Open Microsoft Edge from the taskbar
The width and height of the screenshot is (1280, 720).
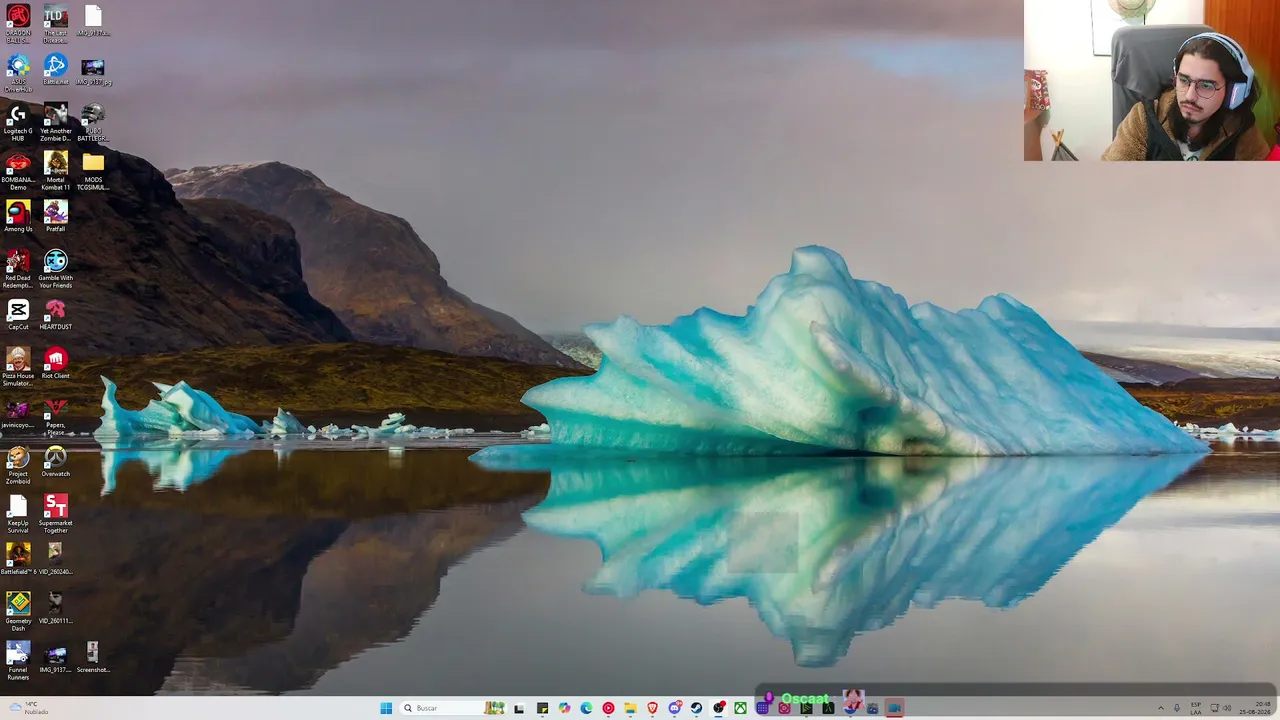(x=586, y=708)
